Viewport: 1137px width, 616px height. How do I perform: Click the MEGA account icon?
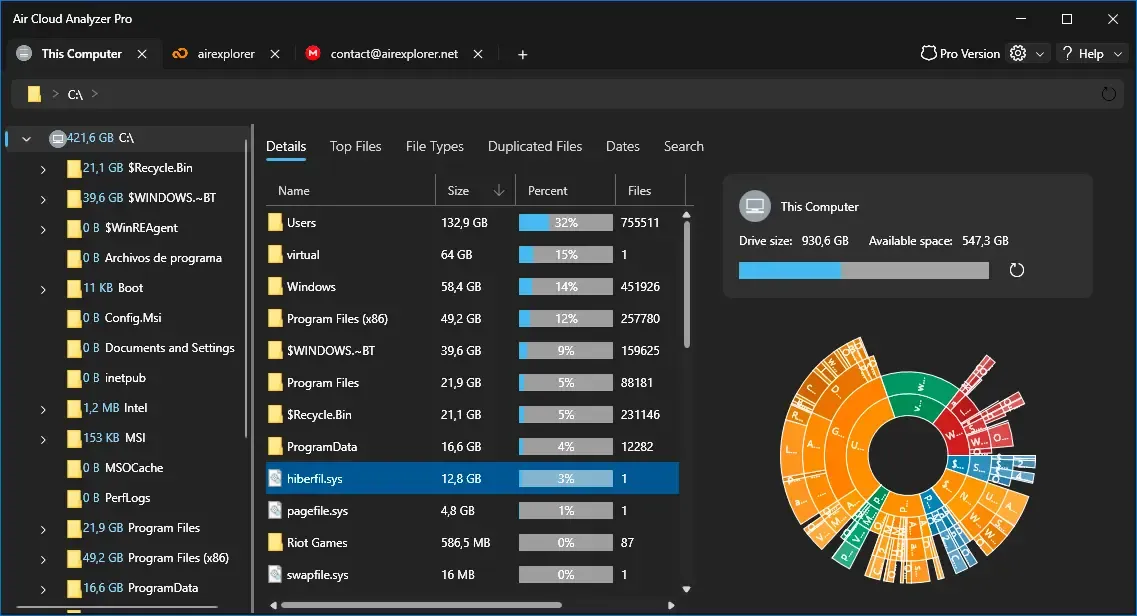(x=313, y=54)
